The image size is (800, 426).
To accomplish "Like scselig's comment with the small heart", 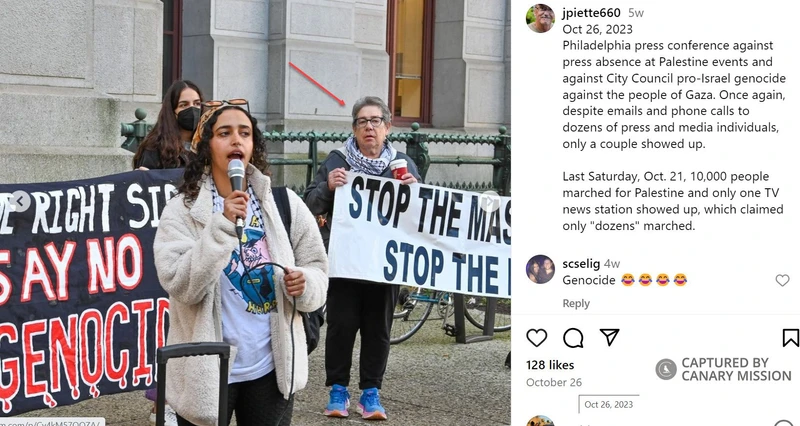I will tap(782, 280).
